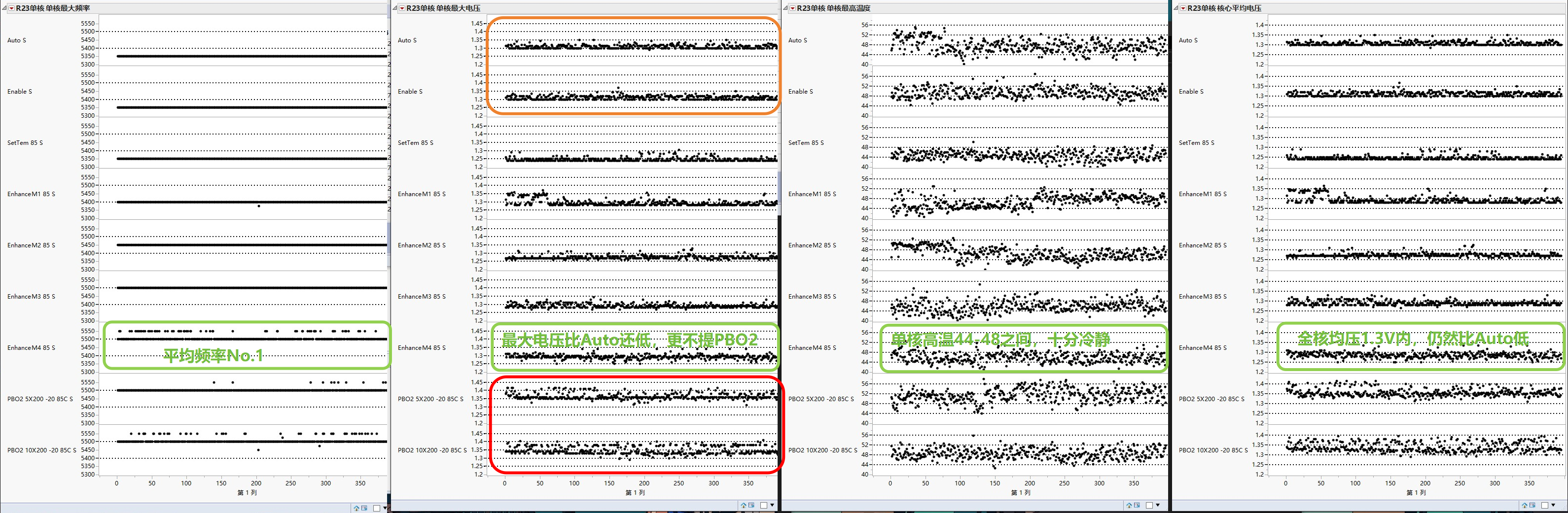Image resolution: width=1568 pixels, height=513 pixels.
Task: Open red triangle menu for R23单核 核心平均电压
Action: [1183, 8]
